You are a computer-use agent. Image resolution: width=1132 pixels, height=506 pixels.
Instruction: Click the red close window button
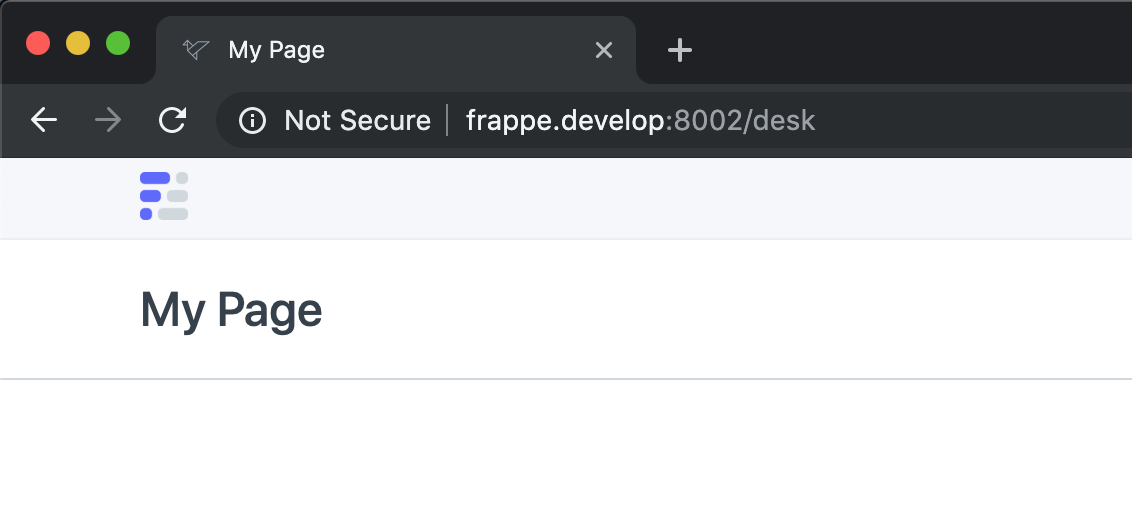coord(38,43)
